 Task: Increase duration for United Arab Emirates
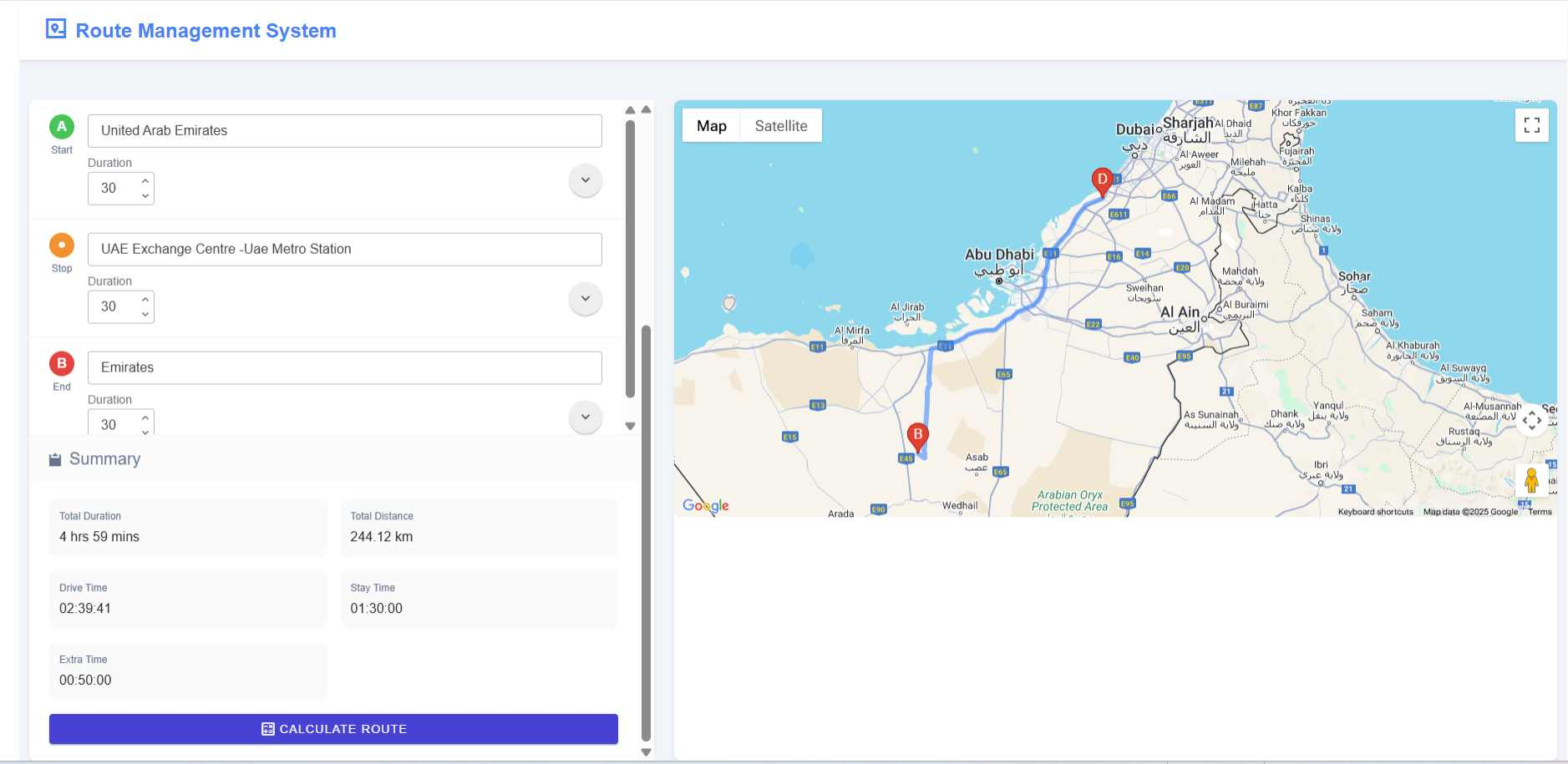(x=145, y=180)
